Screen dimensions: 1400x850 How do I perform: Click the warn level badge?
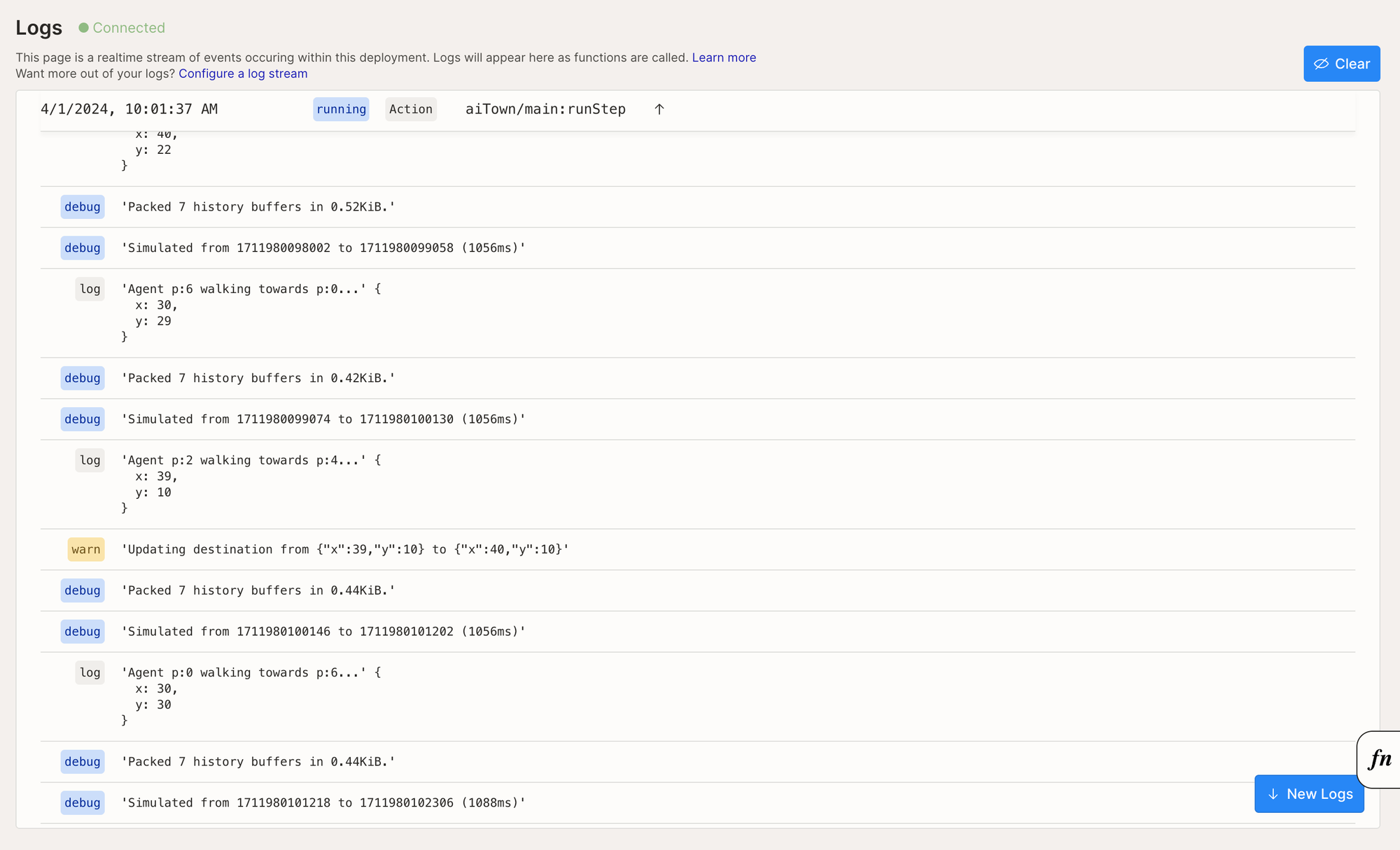[x=86, y=549]
